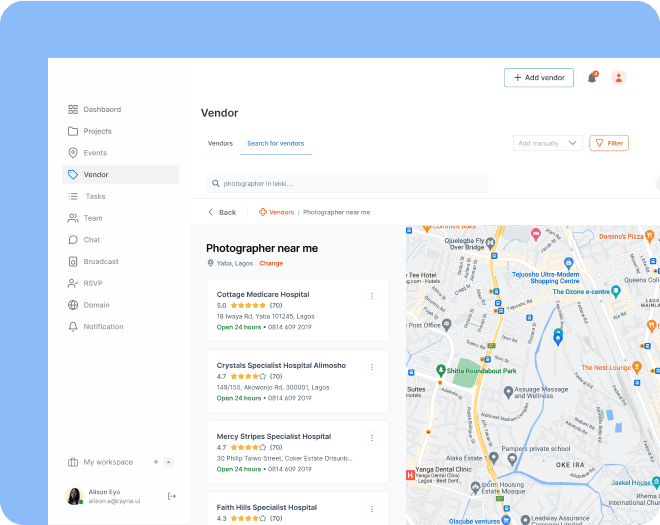Click the Yaba, Lagos location pin icon
This screenshot has width=660, height=525.
point(210,263)
